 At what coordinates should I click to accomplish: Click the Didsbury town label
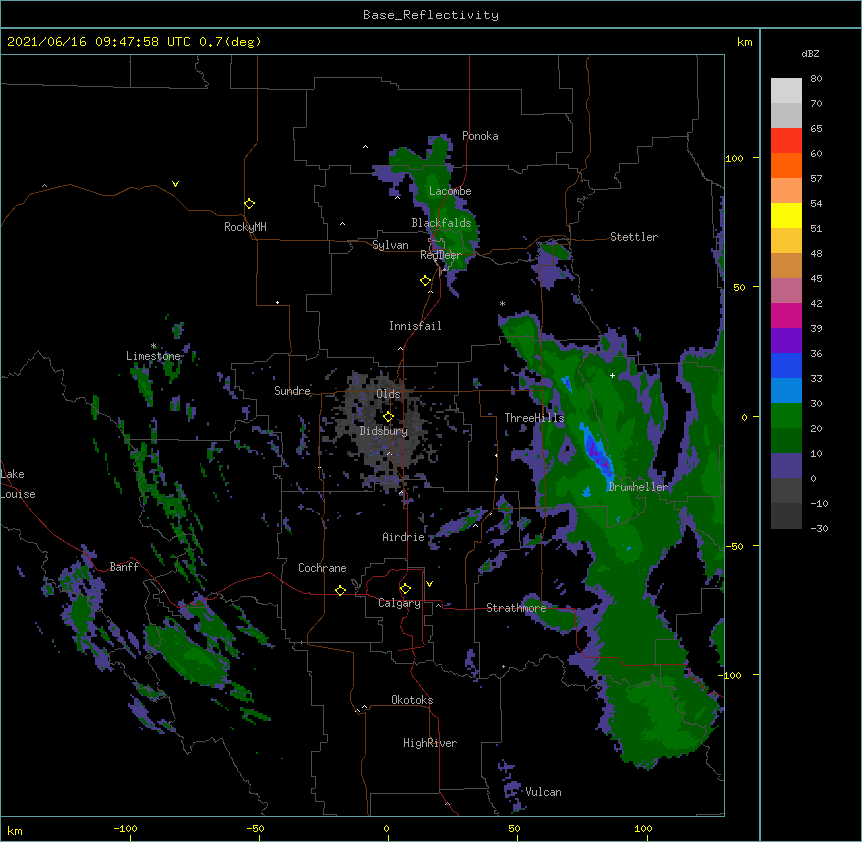[x=384, y=431]
